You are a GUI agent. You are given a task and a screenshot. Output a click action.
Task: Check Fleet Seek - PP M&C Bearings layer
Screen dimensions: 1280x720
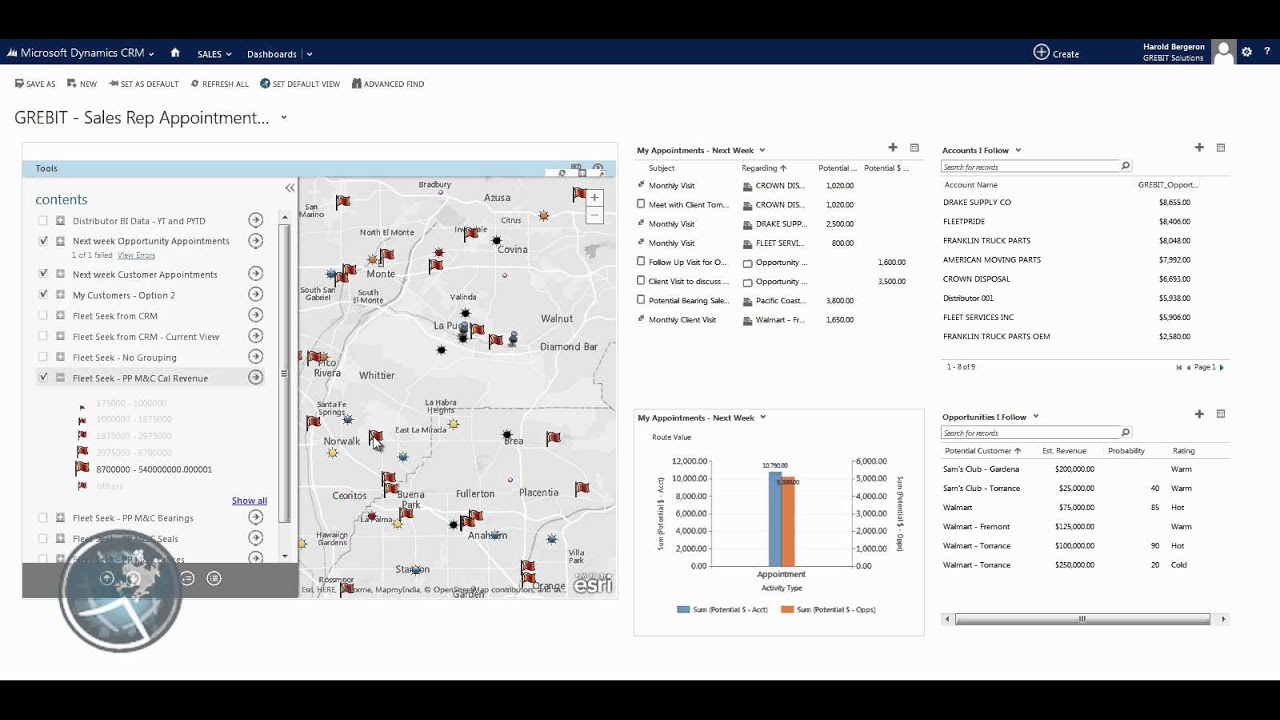coord(43,517)
